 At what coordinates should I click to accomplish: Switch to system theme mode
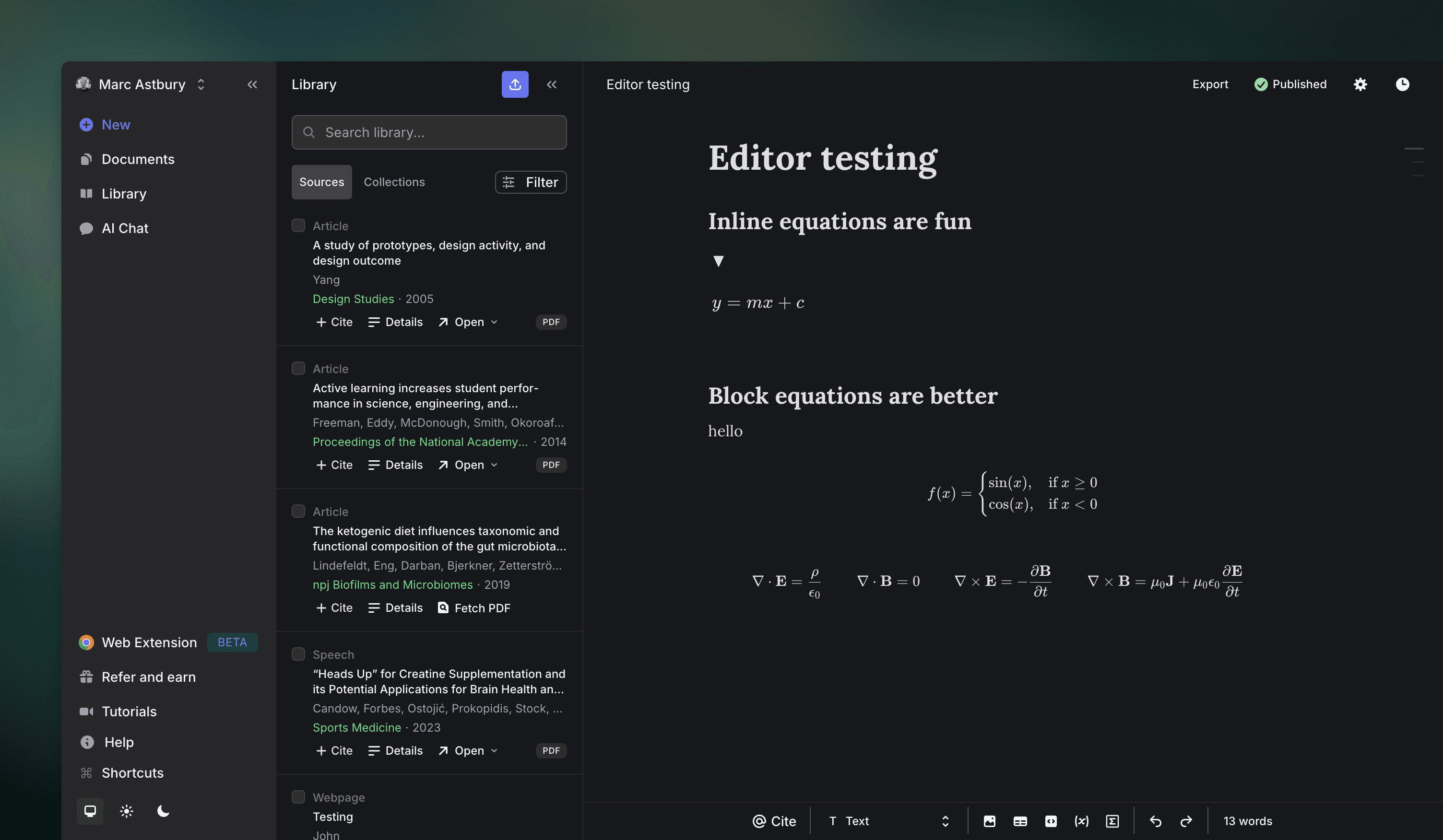[90, 811]
